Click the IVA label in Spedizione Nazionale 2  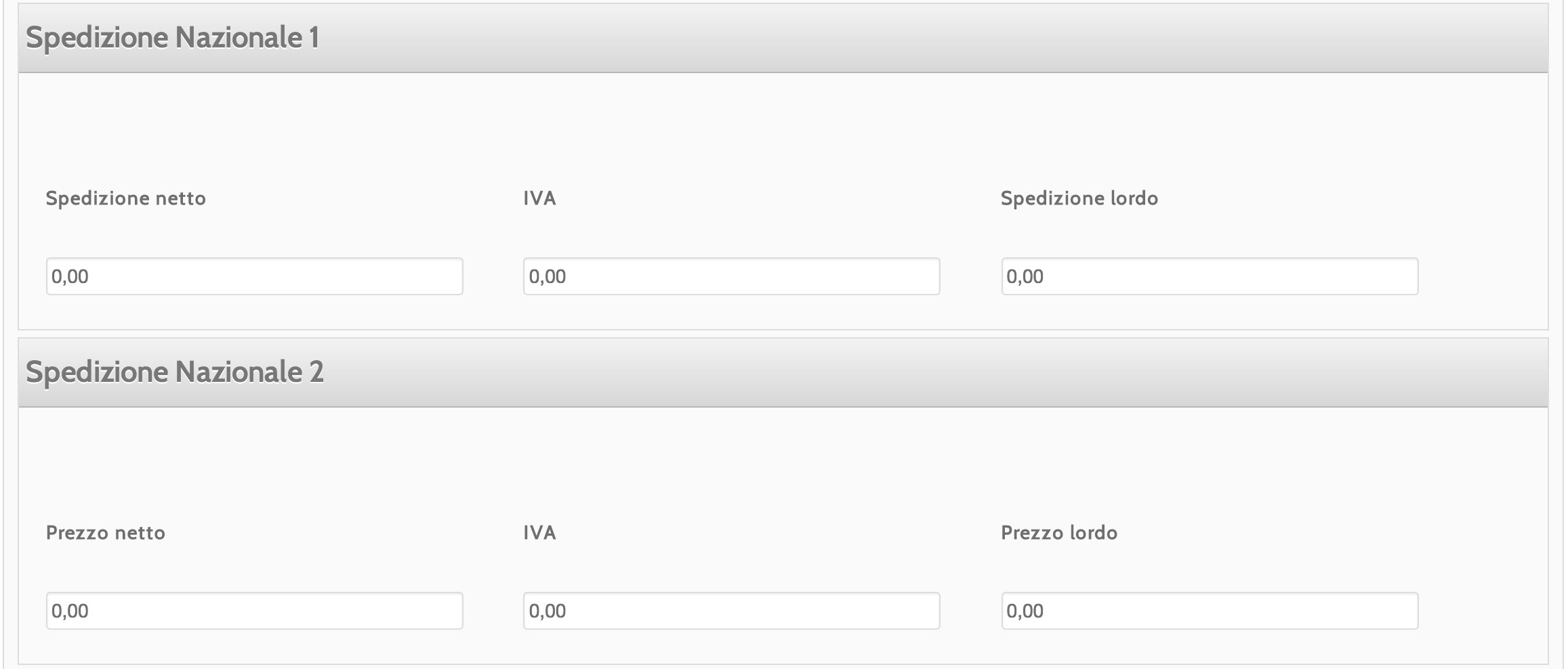[x=539, y=533]
